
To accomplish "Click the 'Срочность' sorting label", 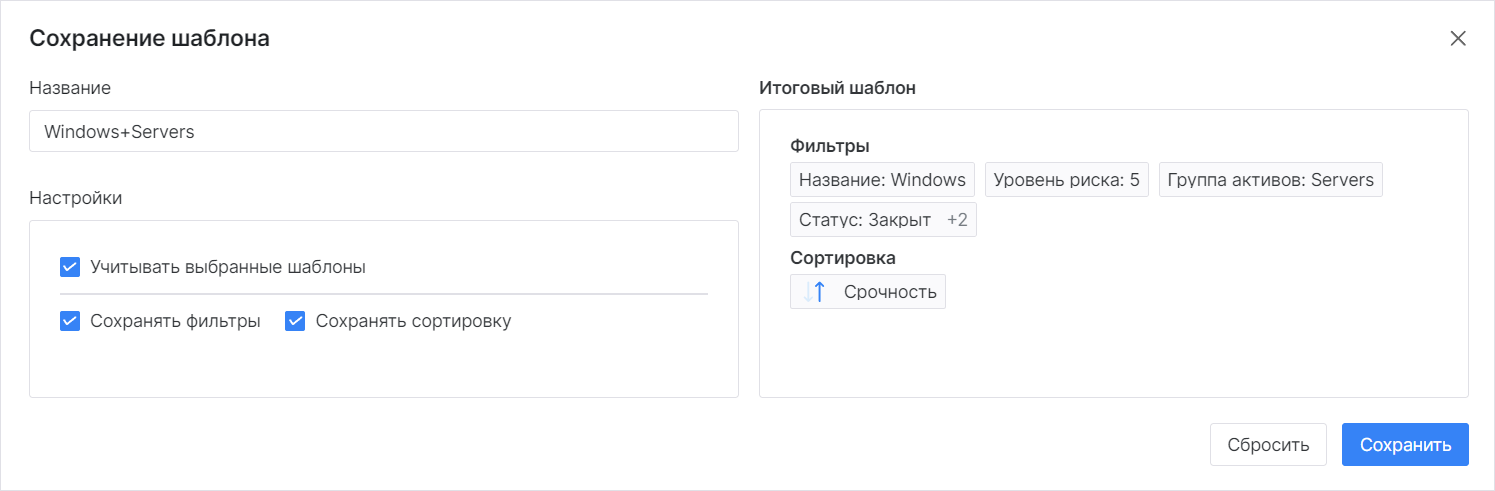I will [890, 292].
